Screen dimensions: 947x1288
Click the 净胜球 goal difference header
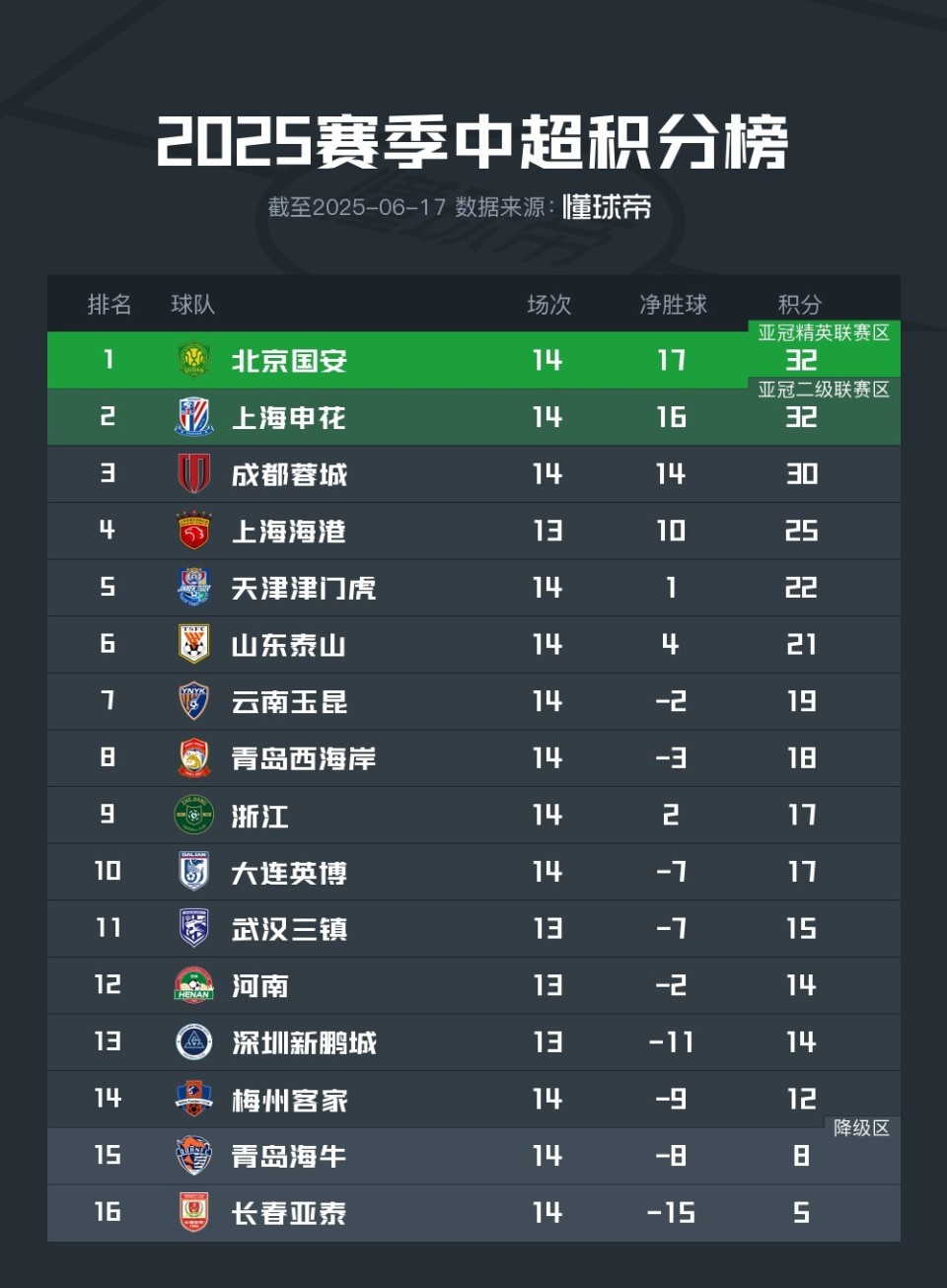point(673,305)
